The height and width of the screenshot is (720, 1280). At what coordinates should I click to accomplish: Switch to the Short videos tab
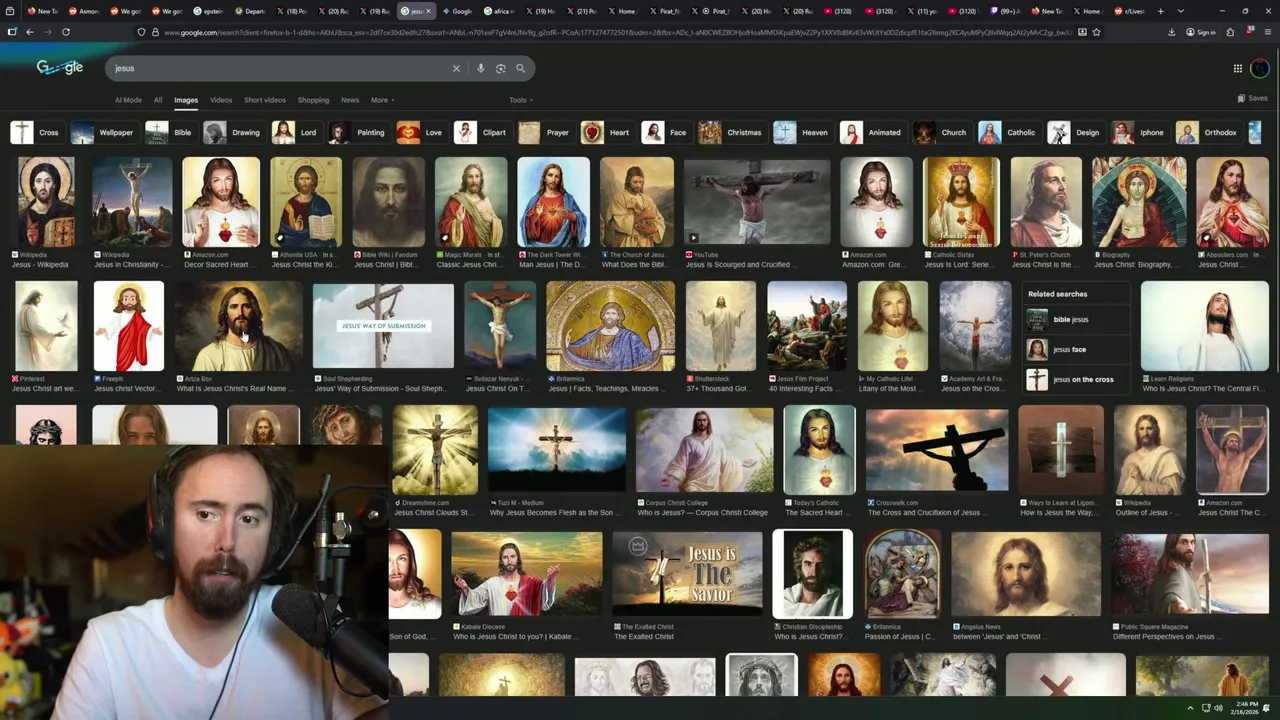coord(265,100)
